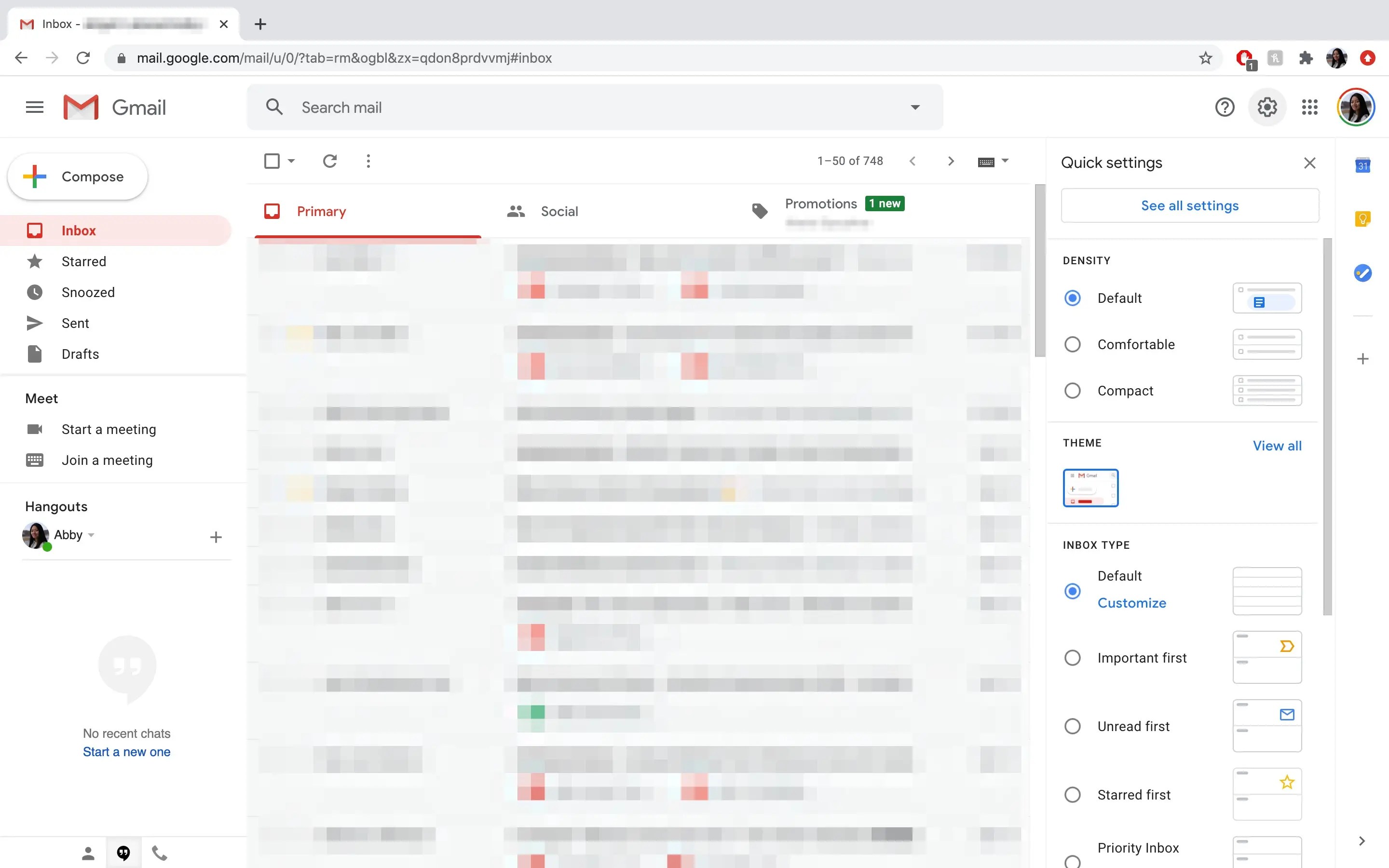Open the select checkbox dropdown arrow
1389x868 pixels.
[x=292, y=162]
